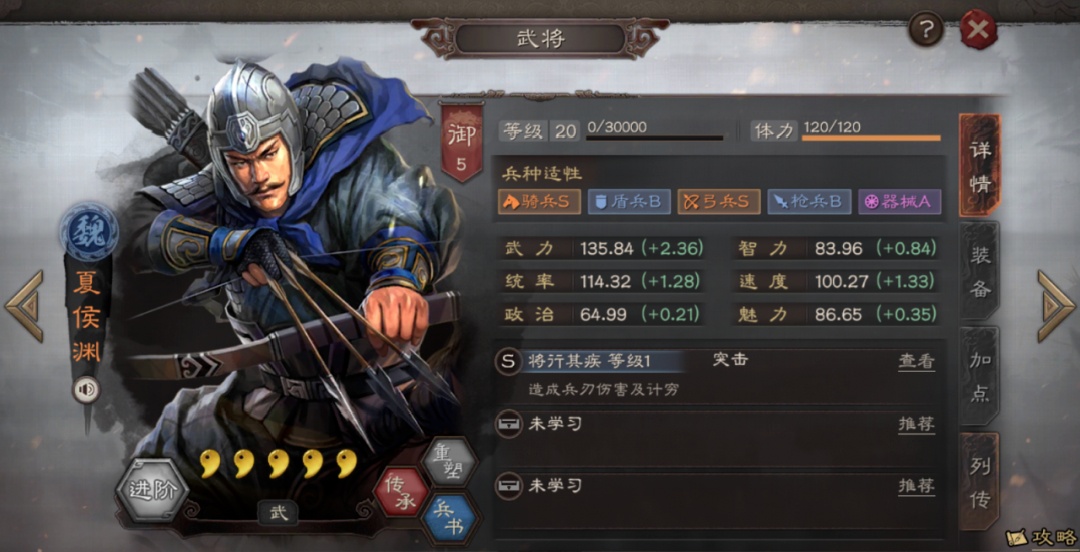Tap the speaker voice icon under 夏侯渊
The width and height of the screenshot is (1080, 552).
click(x=87, y=391)
